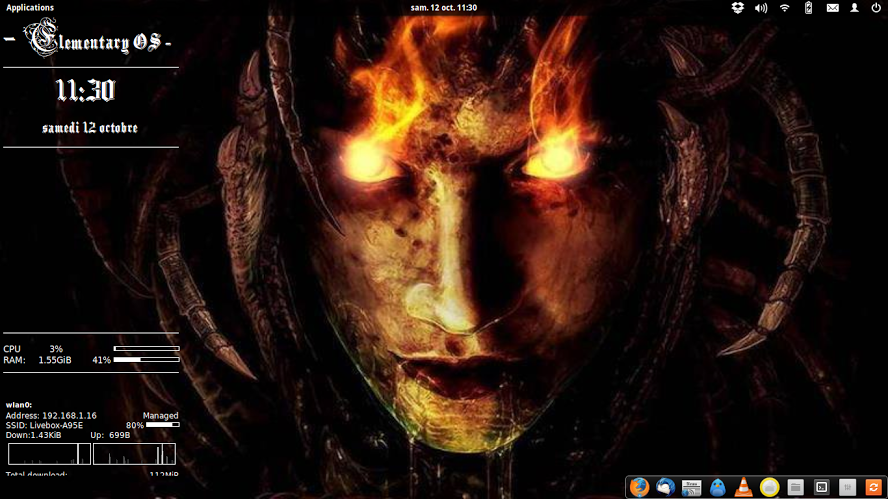The height and width of the screenshot is (499, 888).
Task: Click the 'Down:1.43KiB' value
Action: [x=33, y=435]
